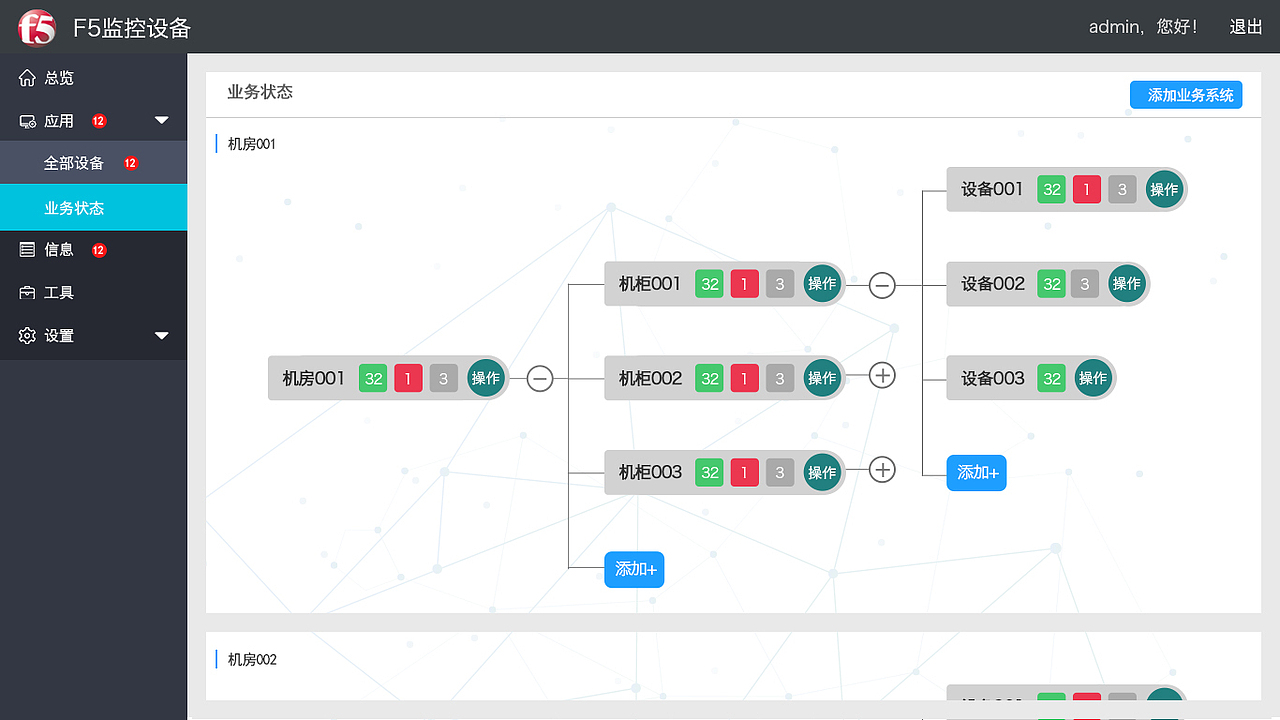Collapse 机房001 node with minus circle

click(x=540, y=379)
